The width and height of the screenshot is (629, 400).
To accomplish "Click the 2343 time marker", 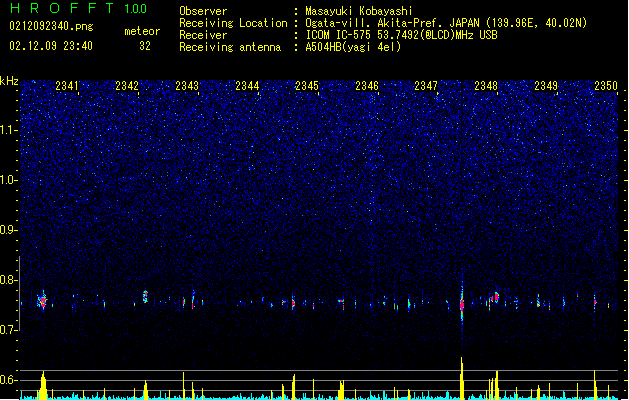I will point(187,86).
